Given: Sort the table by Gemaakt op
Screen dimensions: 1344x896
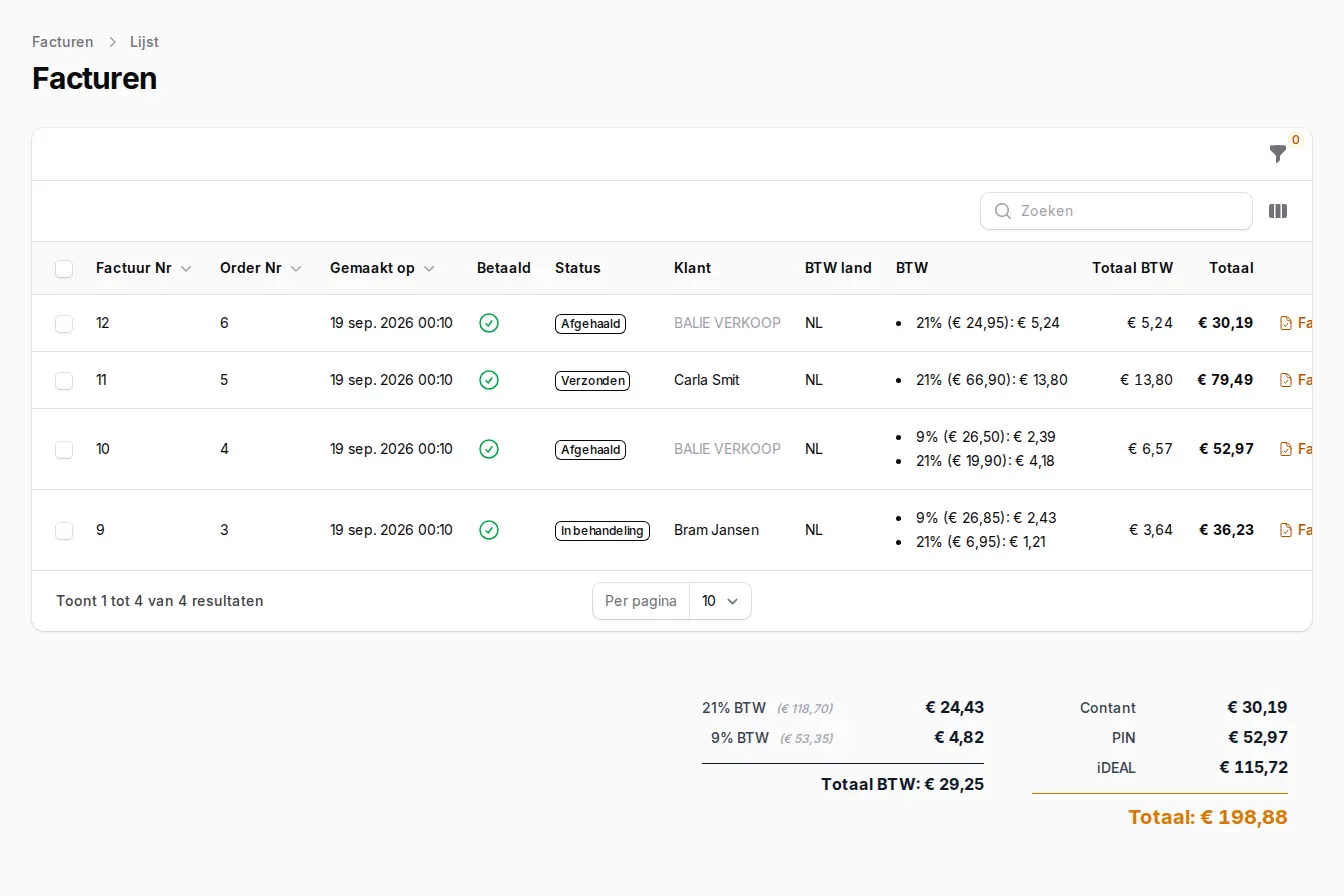Looking at the screenshot, I should [x=382, y=268].
